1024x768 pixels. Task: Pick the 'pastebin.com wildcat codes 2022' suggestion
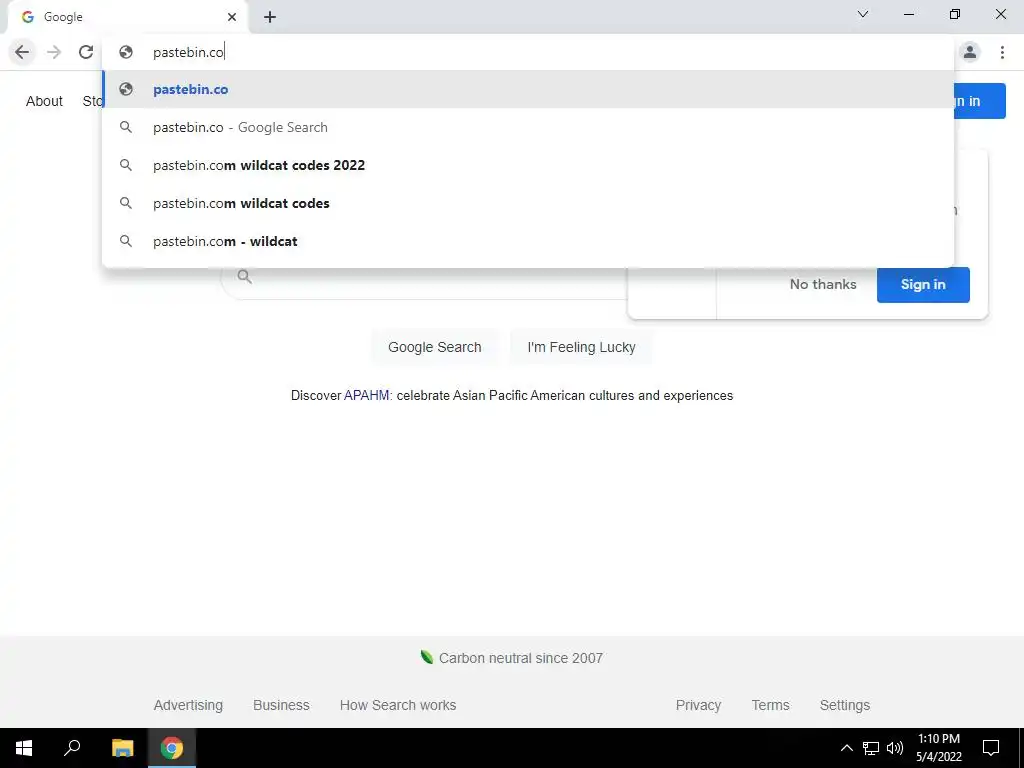pos(528,165)
